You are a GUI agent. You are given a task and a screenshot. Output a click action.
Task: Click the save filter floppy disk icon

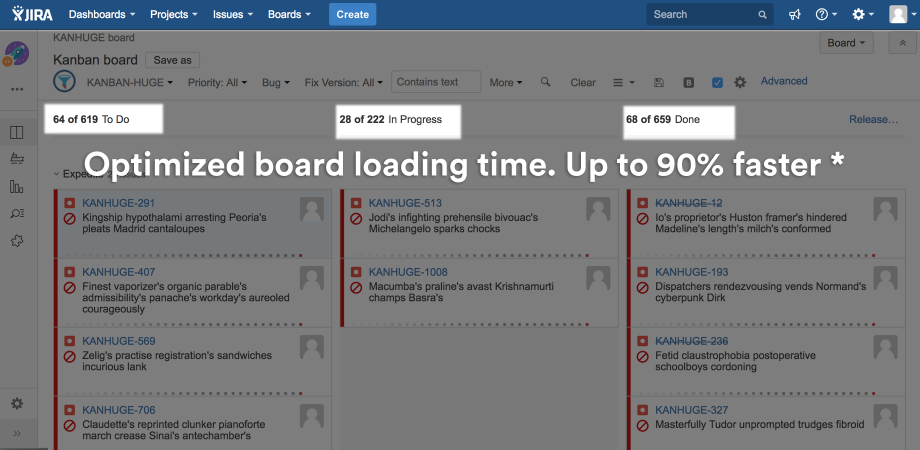[x=658, y=82]
